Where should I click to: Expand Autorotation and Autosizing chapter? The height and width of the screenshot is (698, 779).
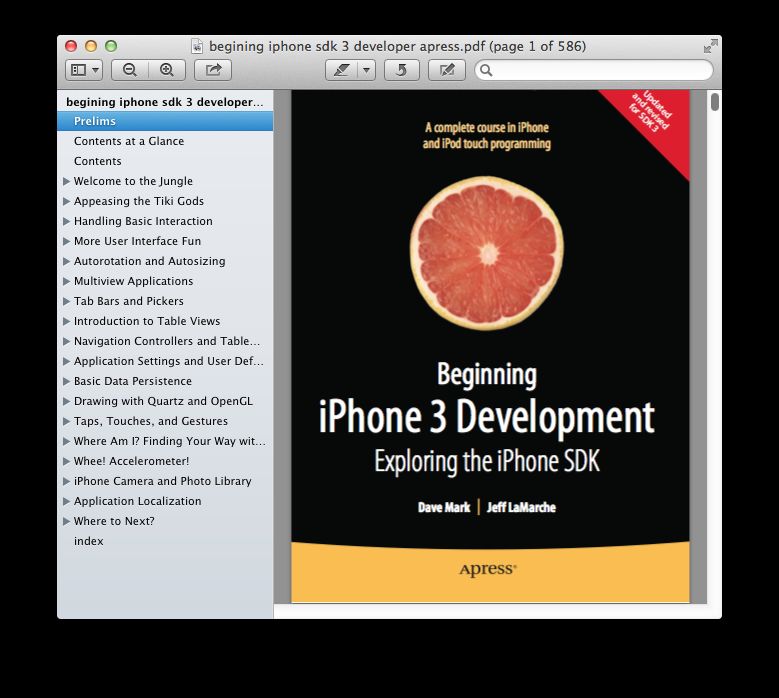point(66,261)
